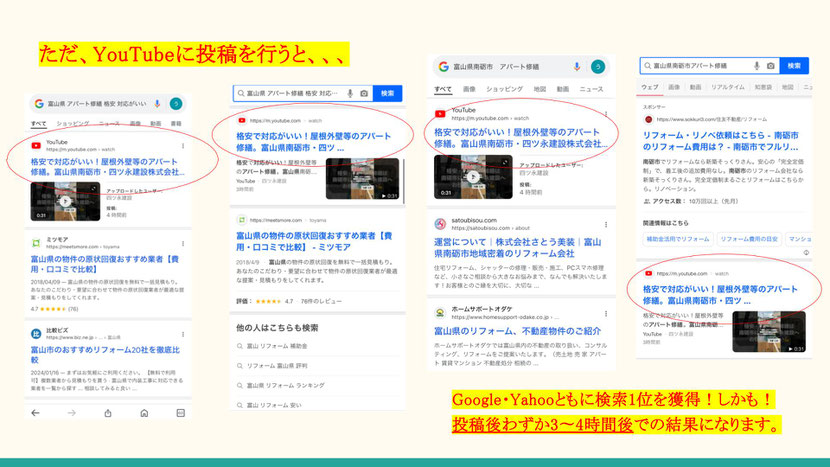Click the 検索 button in the rightmost screenshot
Image resolution: width=830 pixels, height=467 pixels.
tap(794, 66)
